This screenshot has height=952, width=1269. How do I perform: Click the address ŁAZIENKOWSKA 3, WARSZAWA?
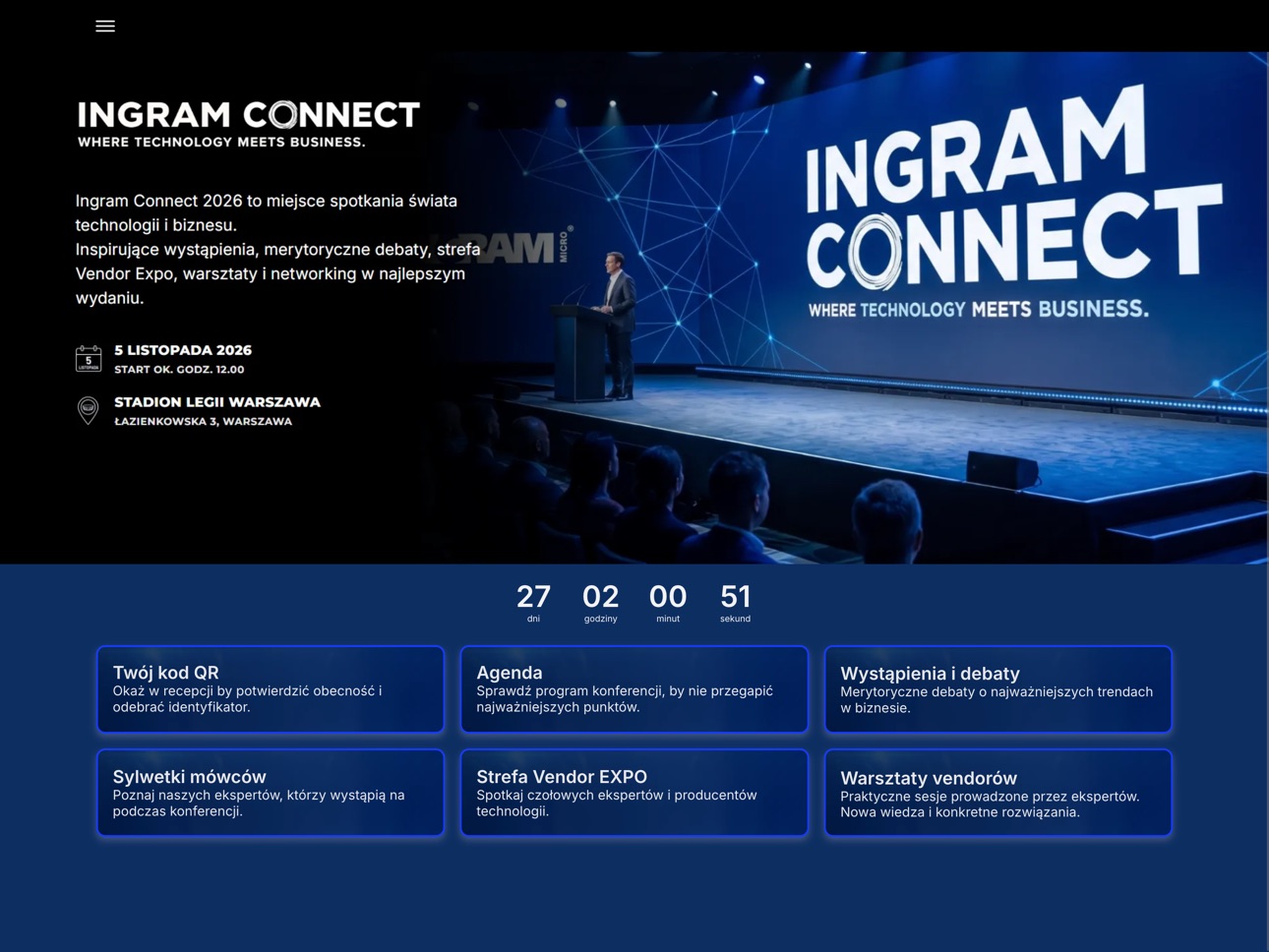pos(204,422)
